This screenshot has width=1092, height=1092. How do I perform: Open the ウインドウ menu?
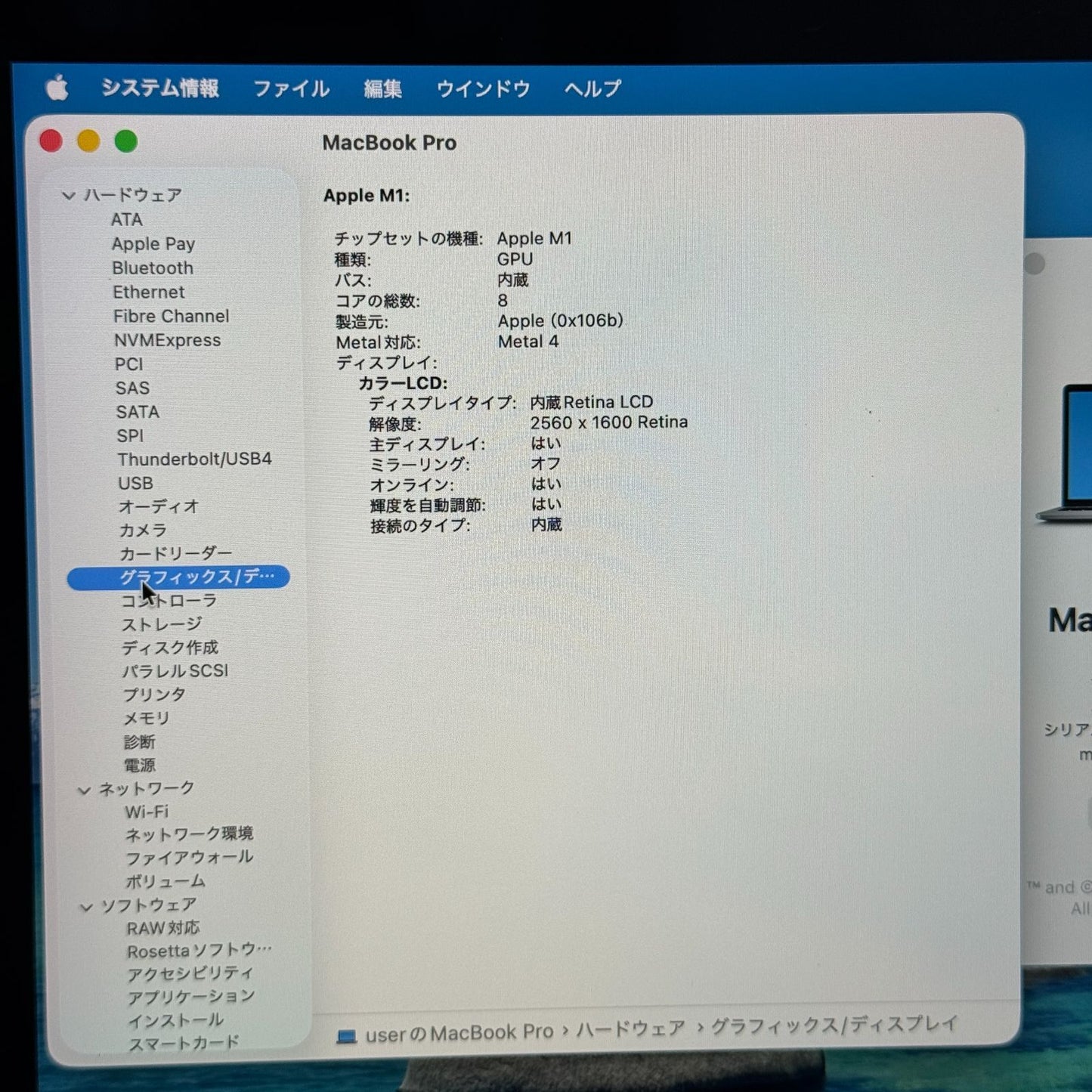point(483,89)
